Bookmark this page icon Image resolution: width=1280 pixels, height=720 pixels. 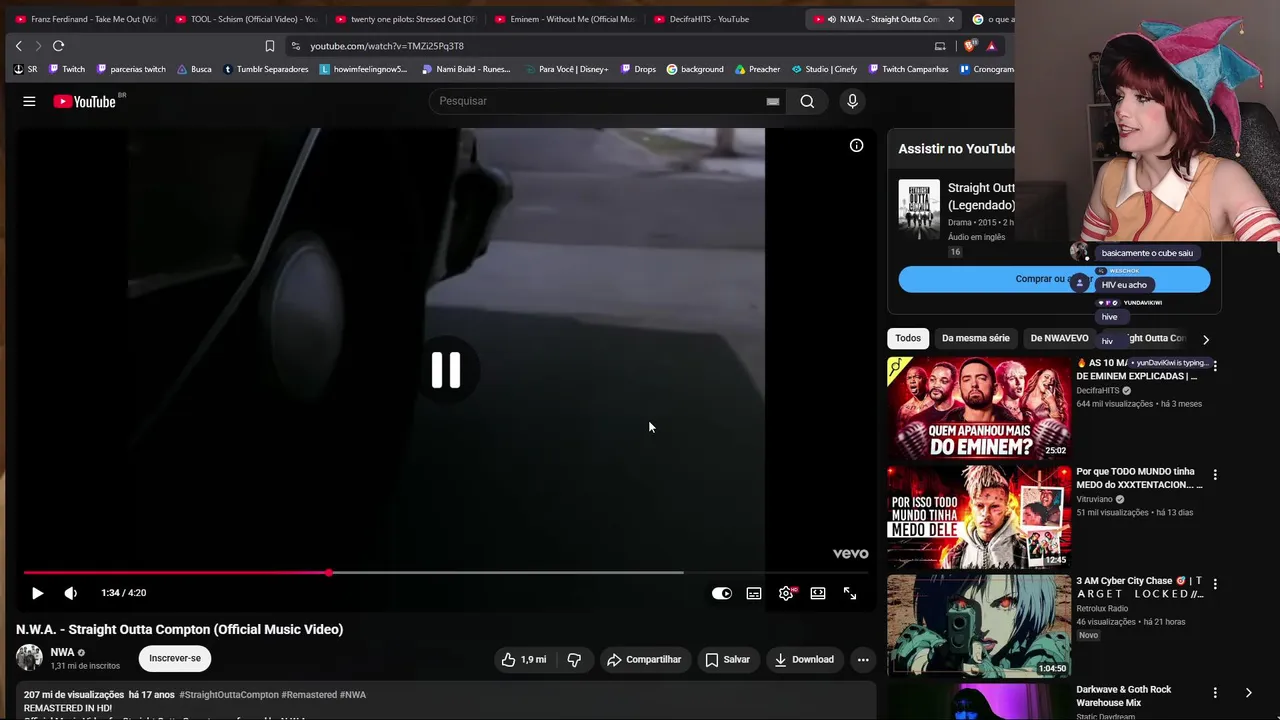tap(269, 46)
